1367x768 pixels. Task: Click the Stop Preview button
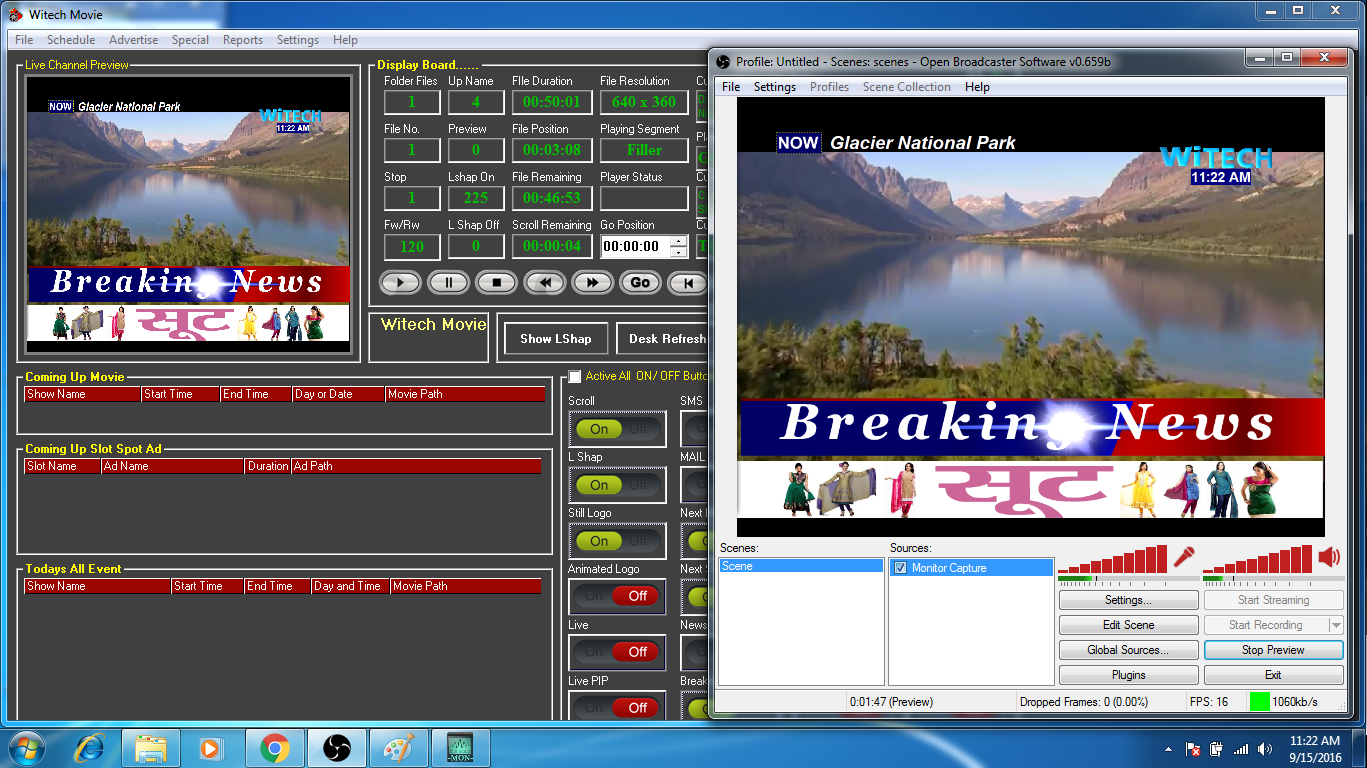[x=1273, y=650]
